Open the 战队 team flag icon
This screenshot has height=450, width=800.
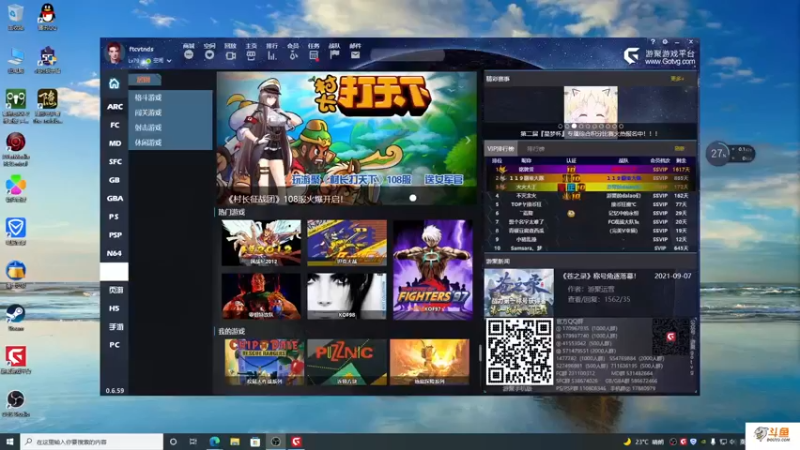point(335,55)
